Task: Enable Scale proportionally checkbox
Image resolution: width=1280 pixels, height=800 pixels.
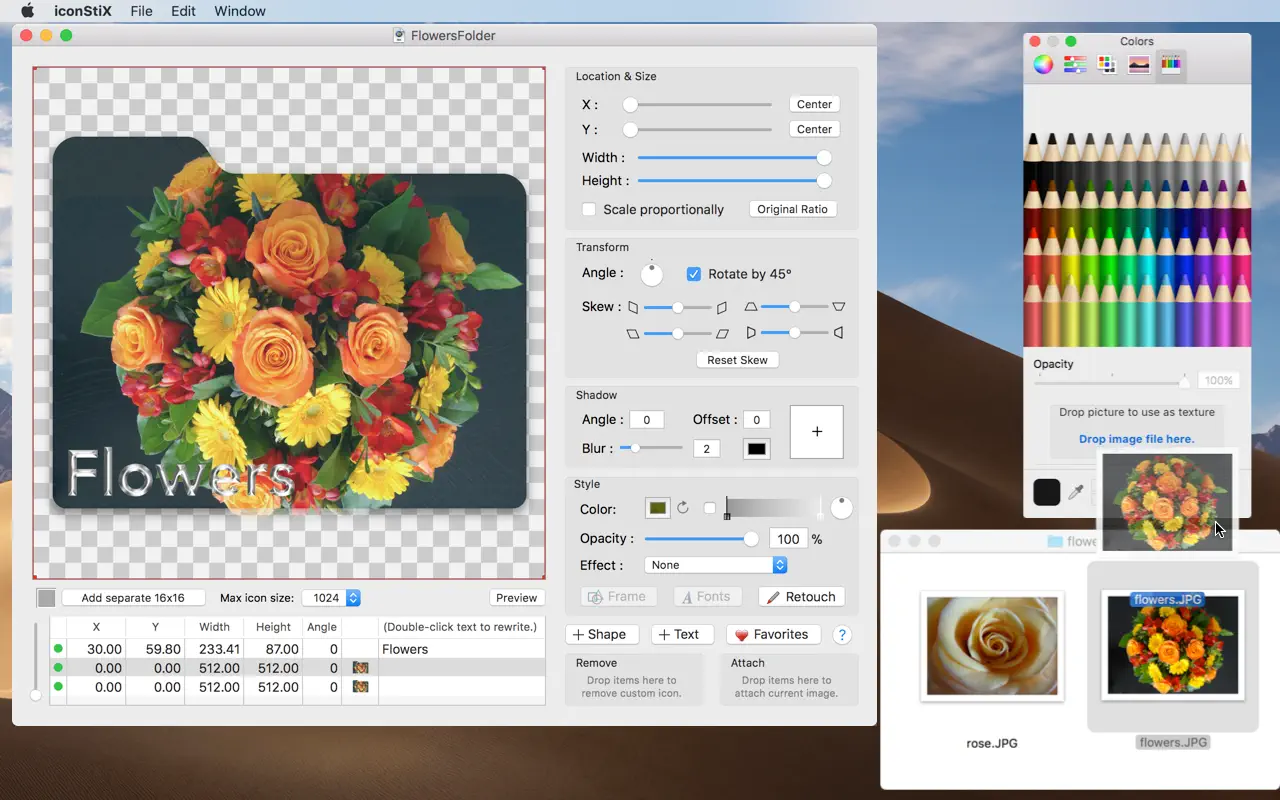Action: pyautogui.click(x=589, y=209)
